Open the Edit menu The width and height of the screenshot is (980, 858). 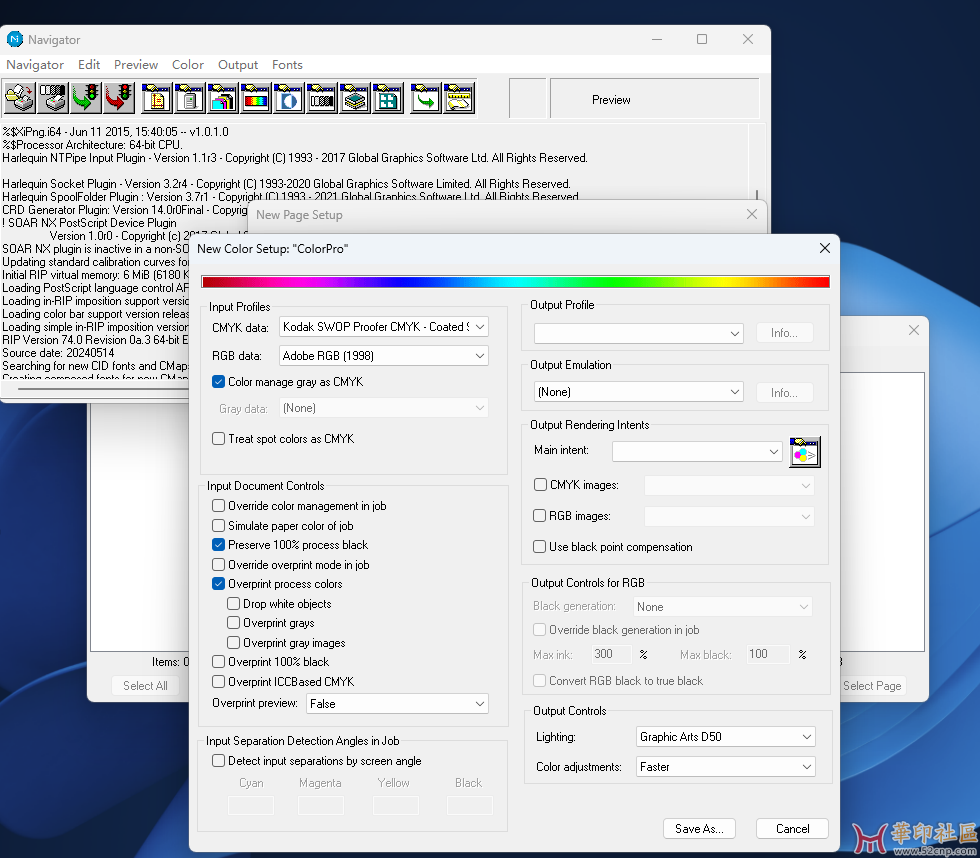click(89, 64)
